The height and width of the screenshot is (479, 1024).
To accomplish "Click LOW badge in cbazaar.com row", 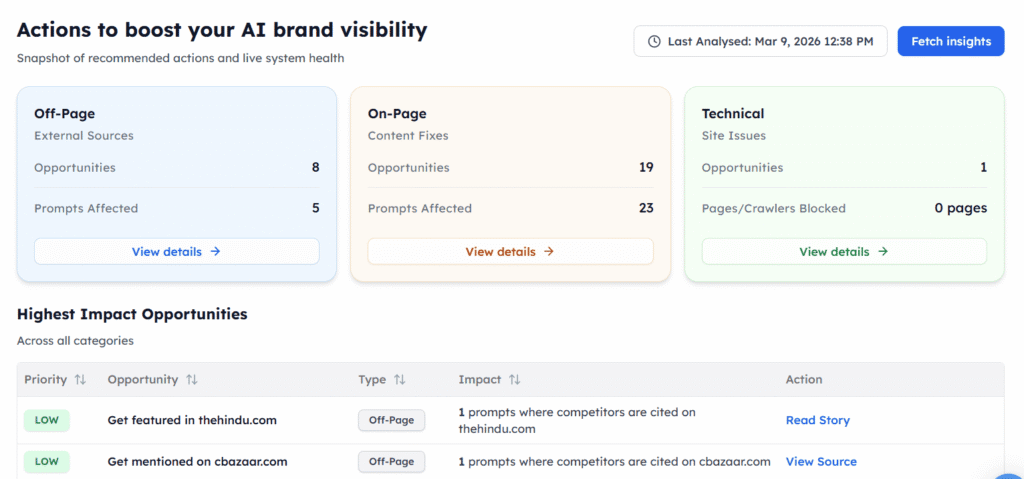I will 46,461.
